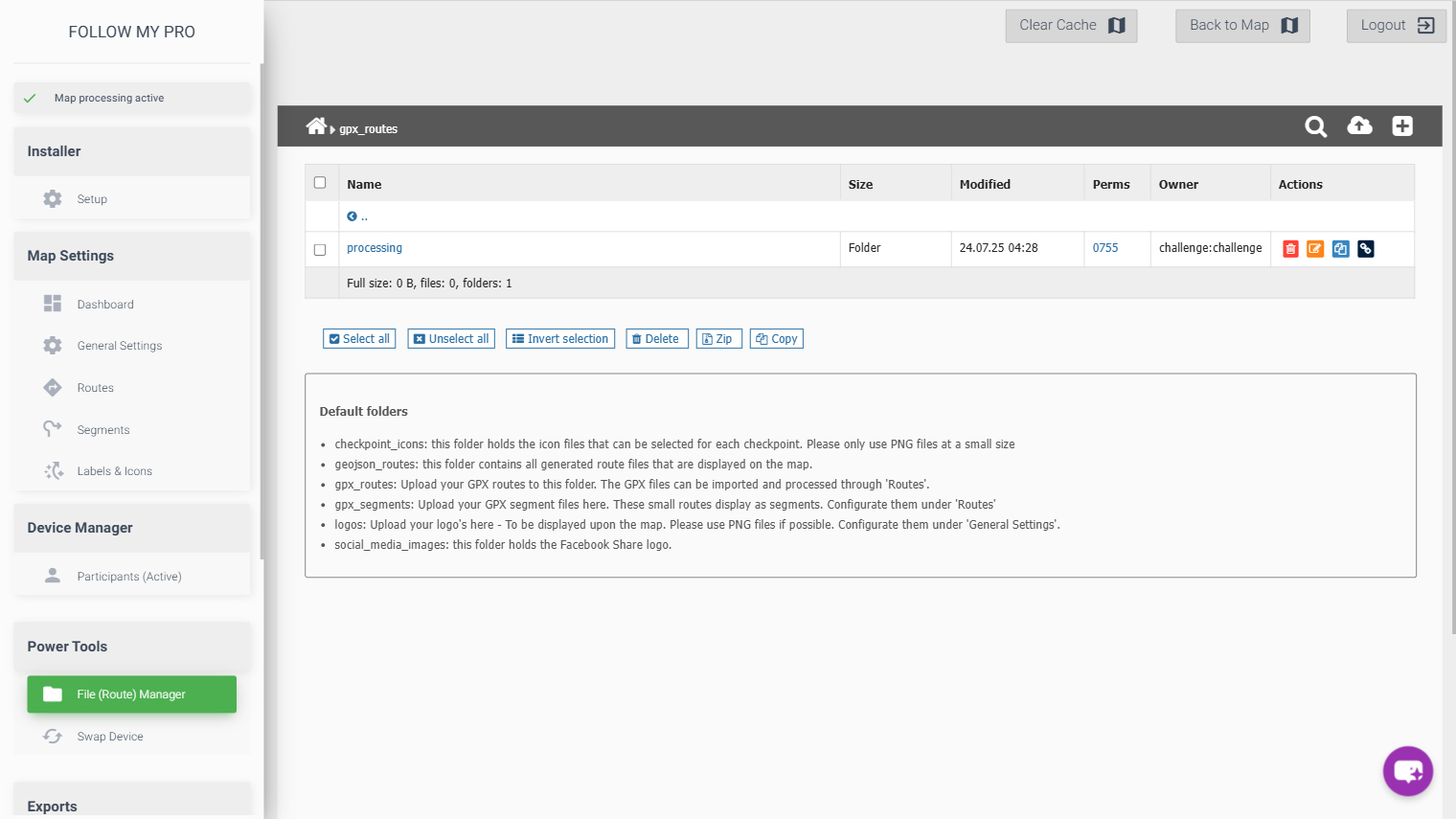This screenshot has height=819, width=1456.
Task: Open the purple chat support bubble
Action: [x=1407, y=770]
